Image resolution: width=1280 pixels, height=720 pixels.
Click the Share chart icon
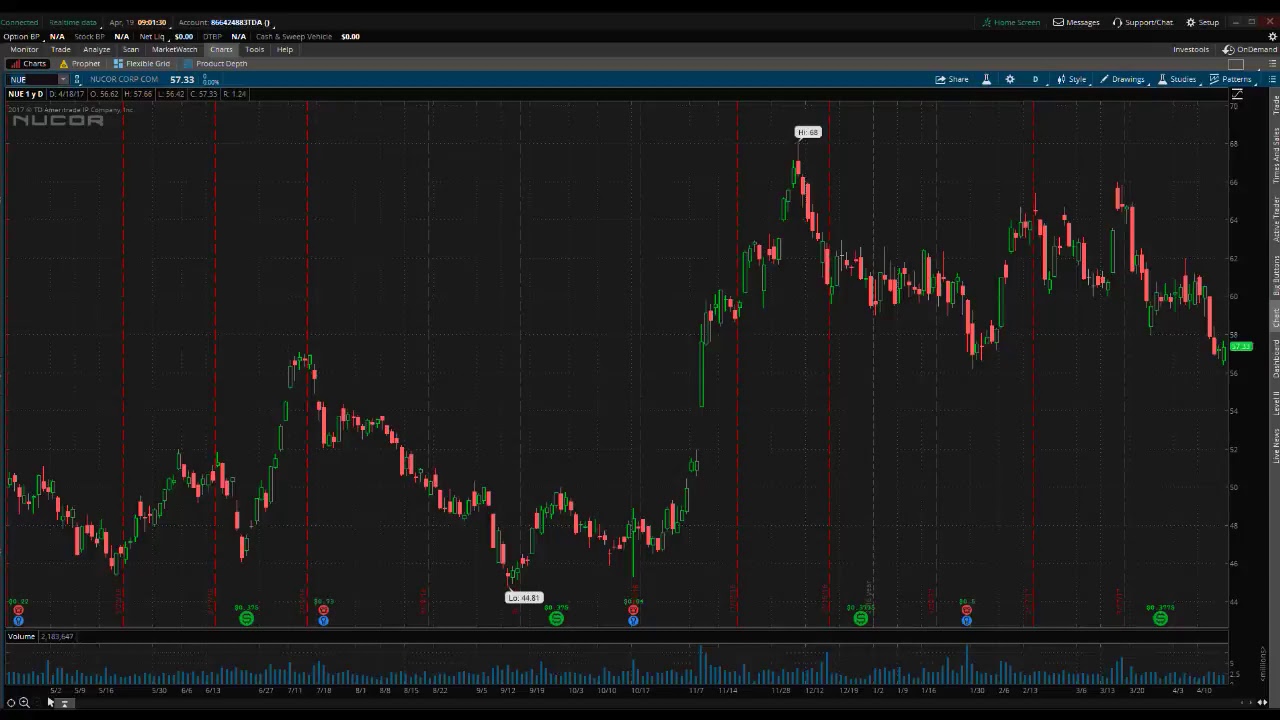pyautogui.click(x=952, y=79)
